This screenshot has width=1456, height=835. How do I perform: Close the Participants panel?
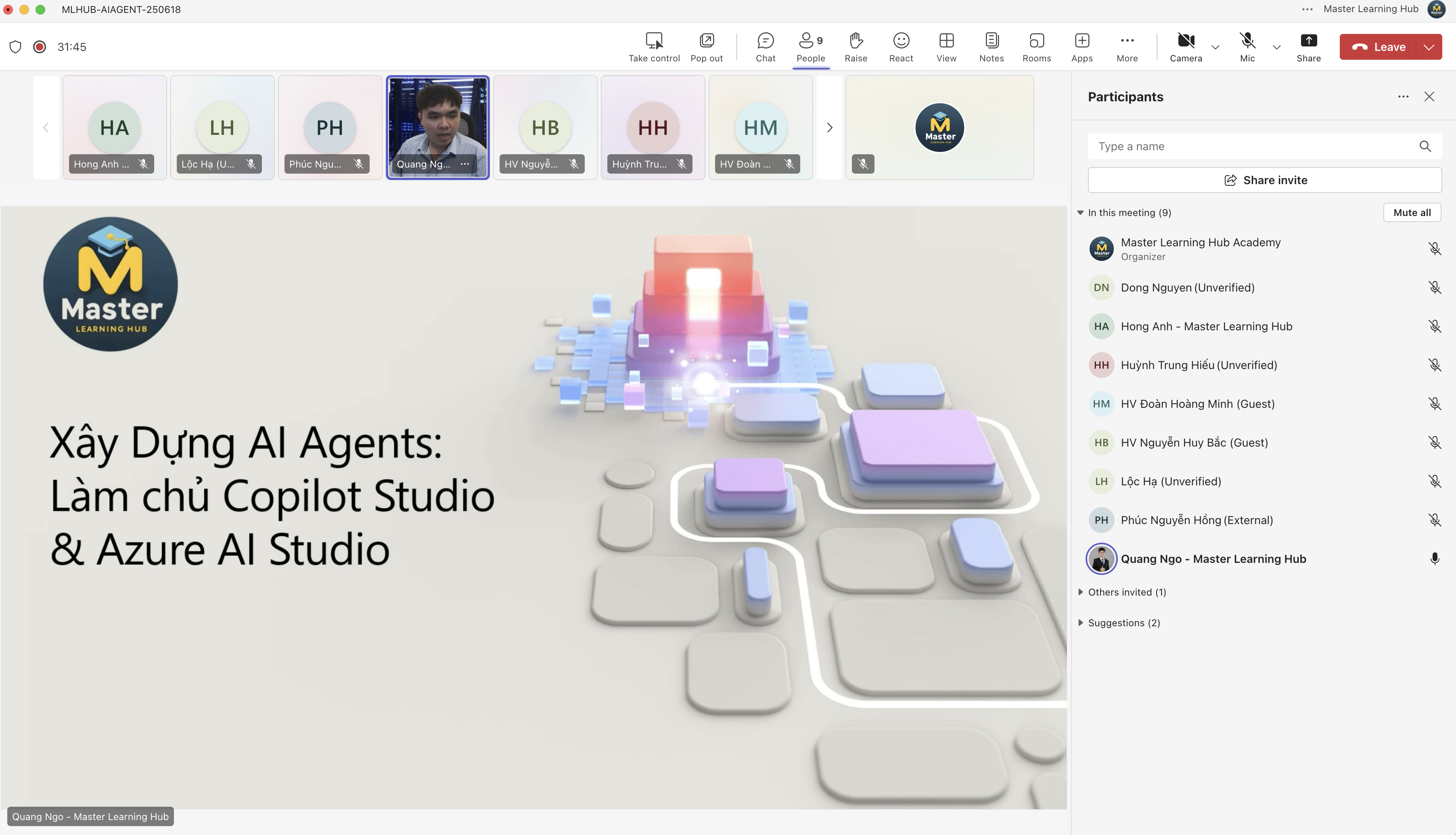click(1429, 97)
